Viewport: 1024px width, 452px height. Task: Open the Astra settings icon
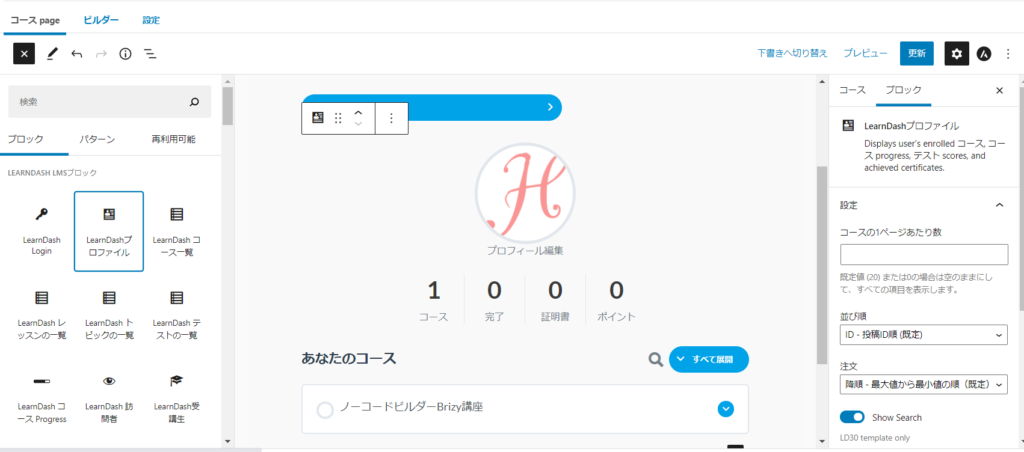pyautogui.click(x=984, y=54)
